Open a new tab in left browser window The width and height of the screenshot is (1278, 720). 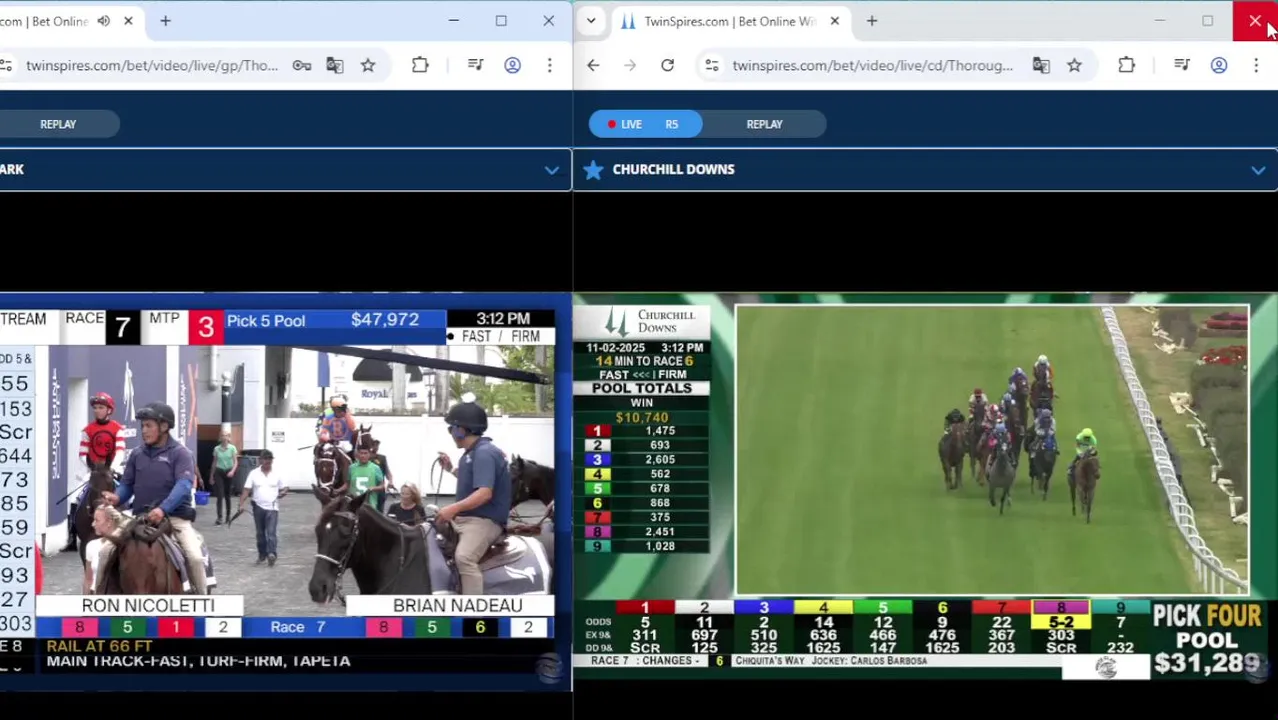coord(165,21)
